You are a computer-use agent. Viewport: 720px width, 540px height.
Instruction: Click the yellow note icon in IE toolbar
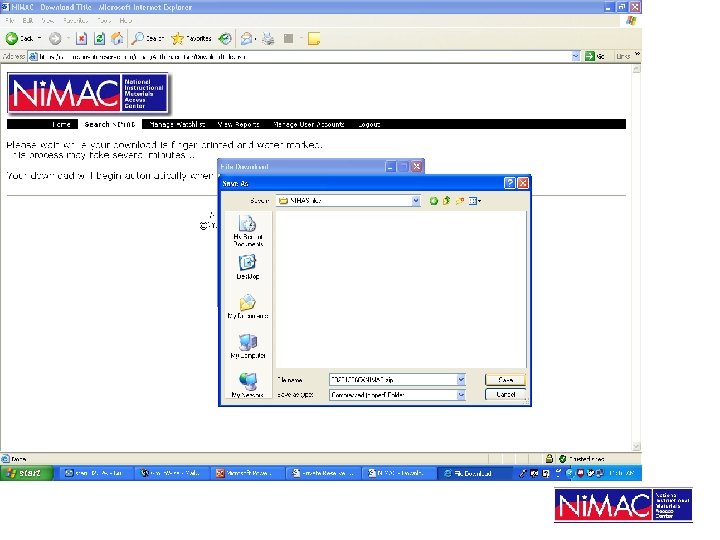(314, 39)
